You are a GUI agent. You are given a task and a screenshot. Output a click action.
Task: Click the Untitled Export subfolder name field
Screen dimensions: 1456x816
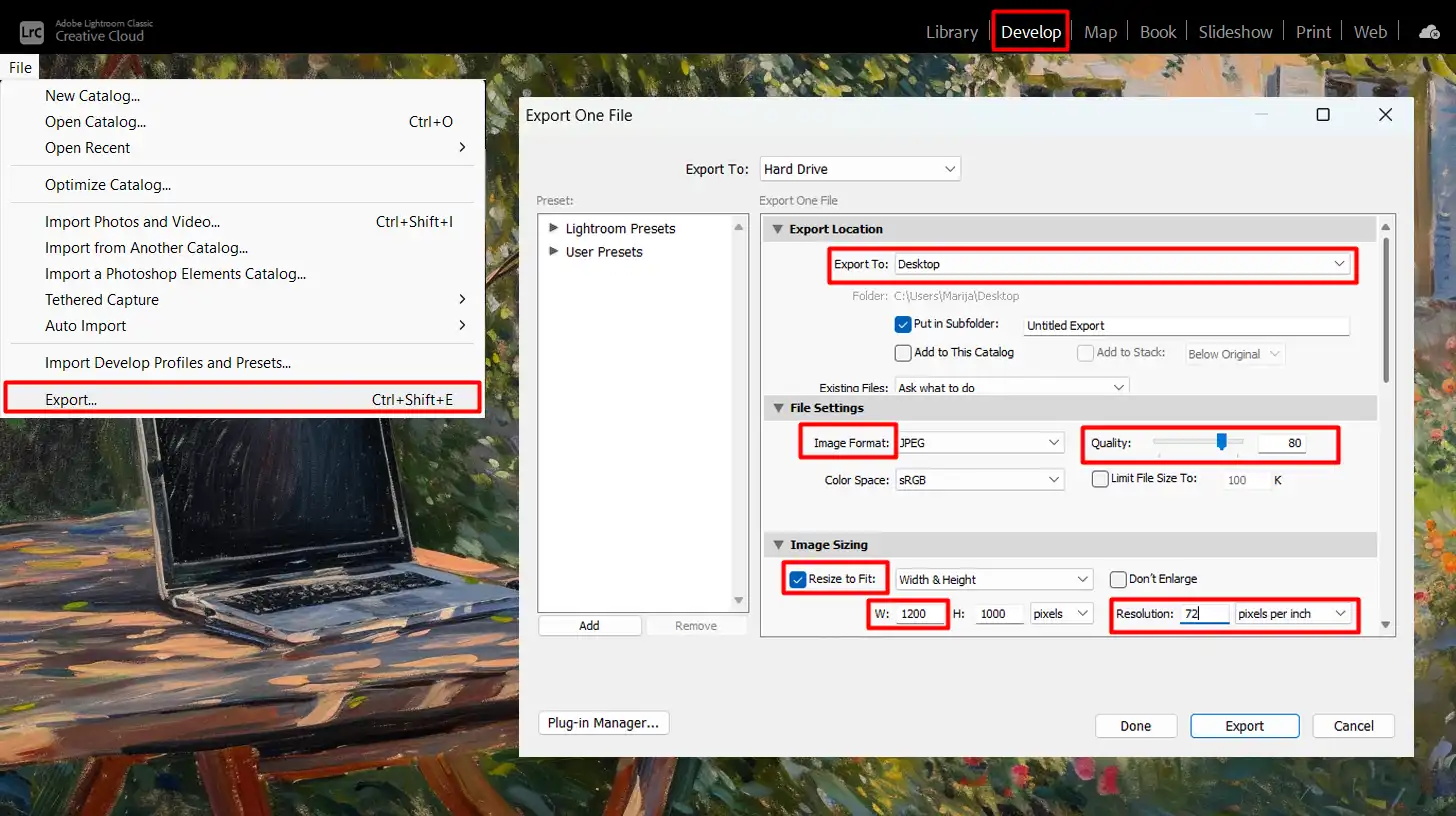pos(1187,326)
